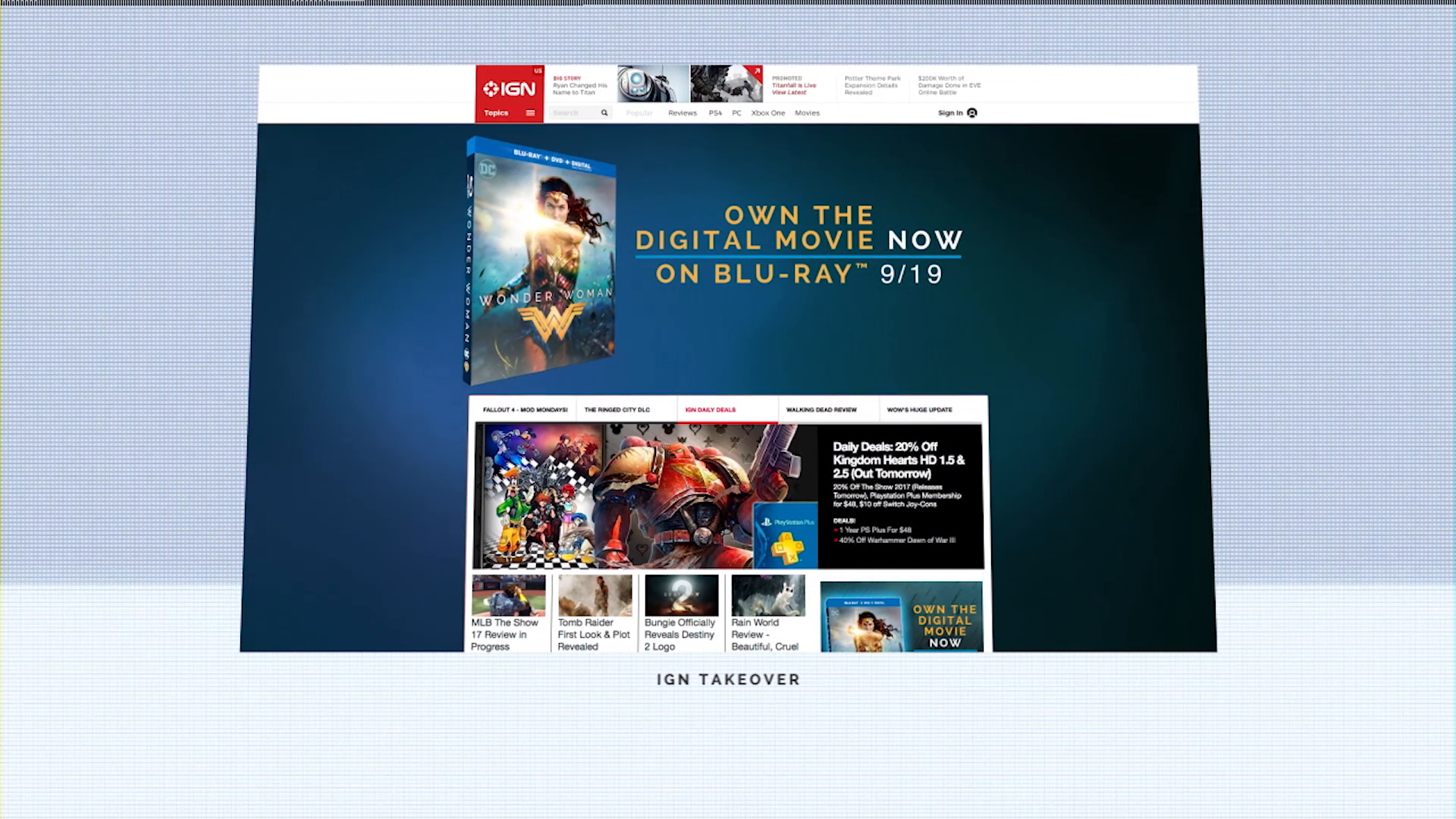Click the red arrow corner icon on Titanfall image
Screen dimensions: 1456x819
point(755,72)
